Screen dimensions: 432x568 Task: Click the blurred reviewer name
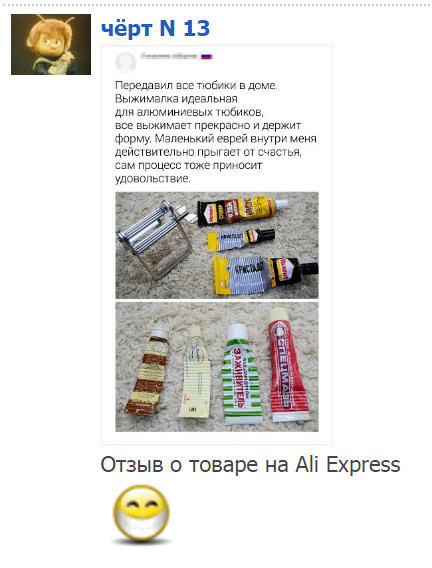tap(169, 56)
